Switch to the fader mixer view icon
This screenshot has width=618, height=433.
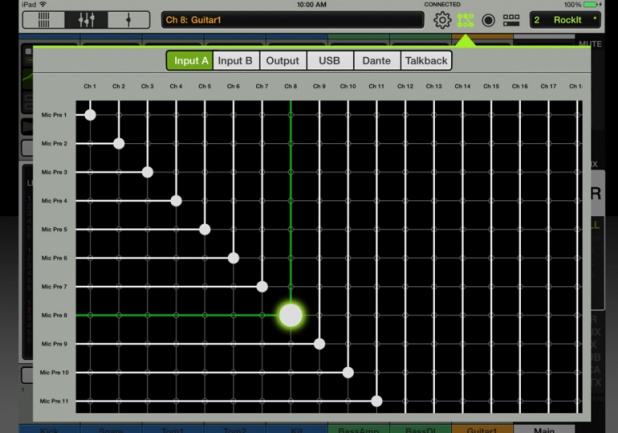(86, 20)
